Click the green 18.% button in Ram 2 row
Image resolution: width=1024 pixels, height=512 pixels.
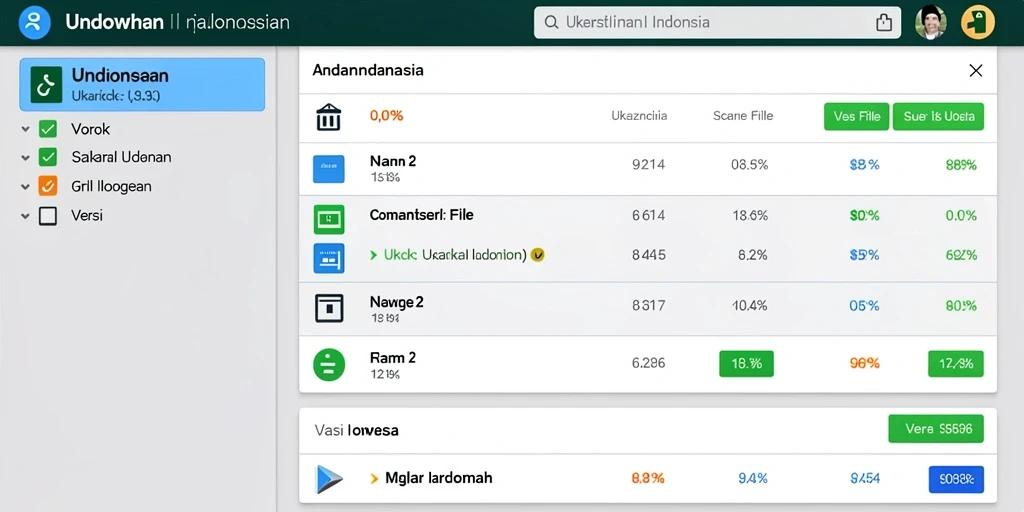746,364
